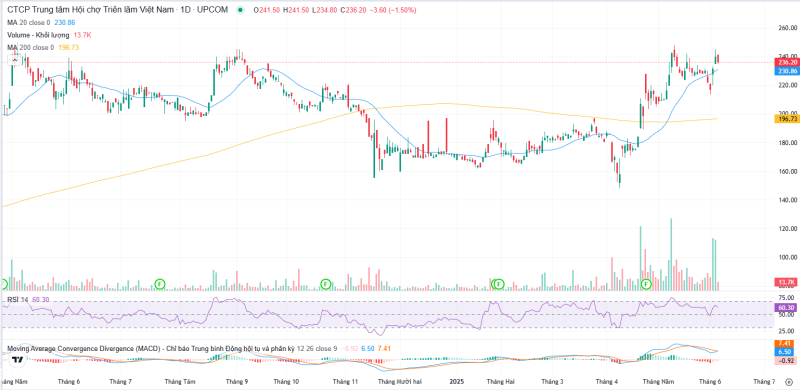Click the Tháng Mười hai time axis label
800x390 pixels.
(x=399, y=381)
